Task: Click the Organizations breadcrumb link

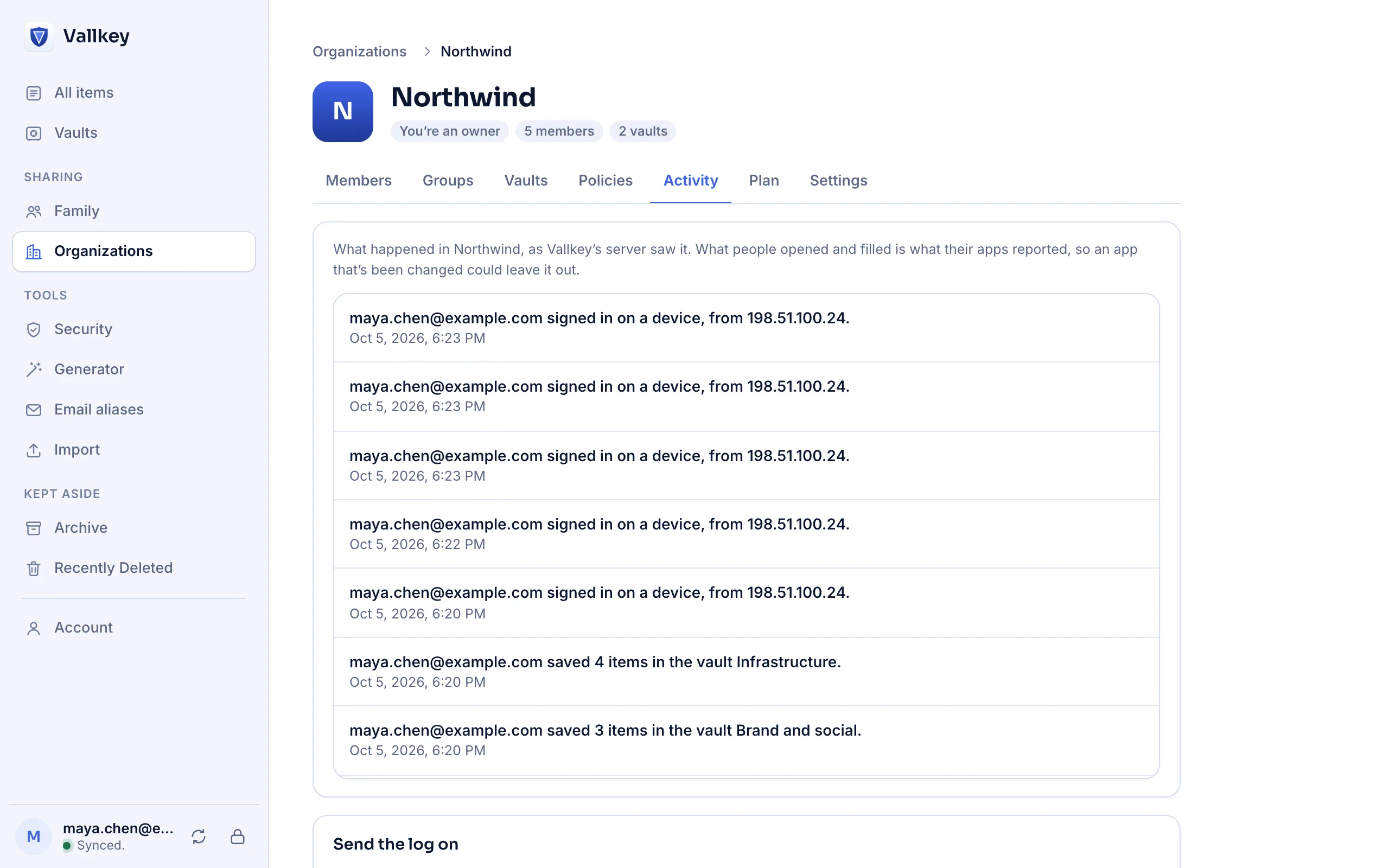Action: point(359,52)
